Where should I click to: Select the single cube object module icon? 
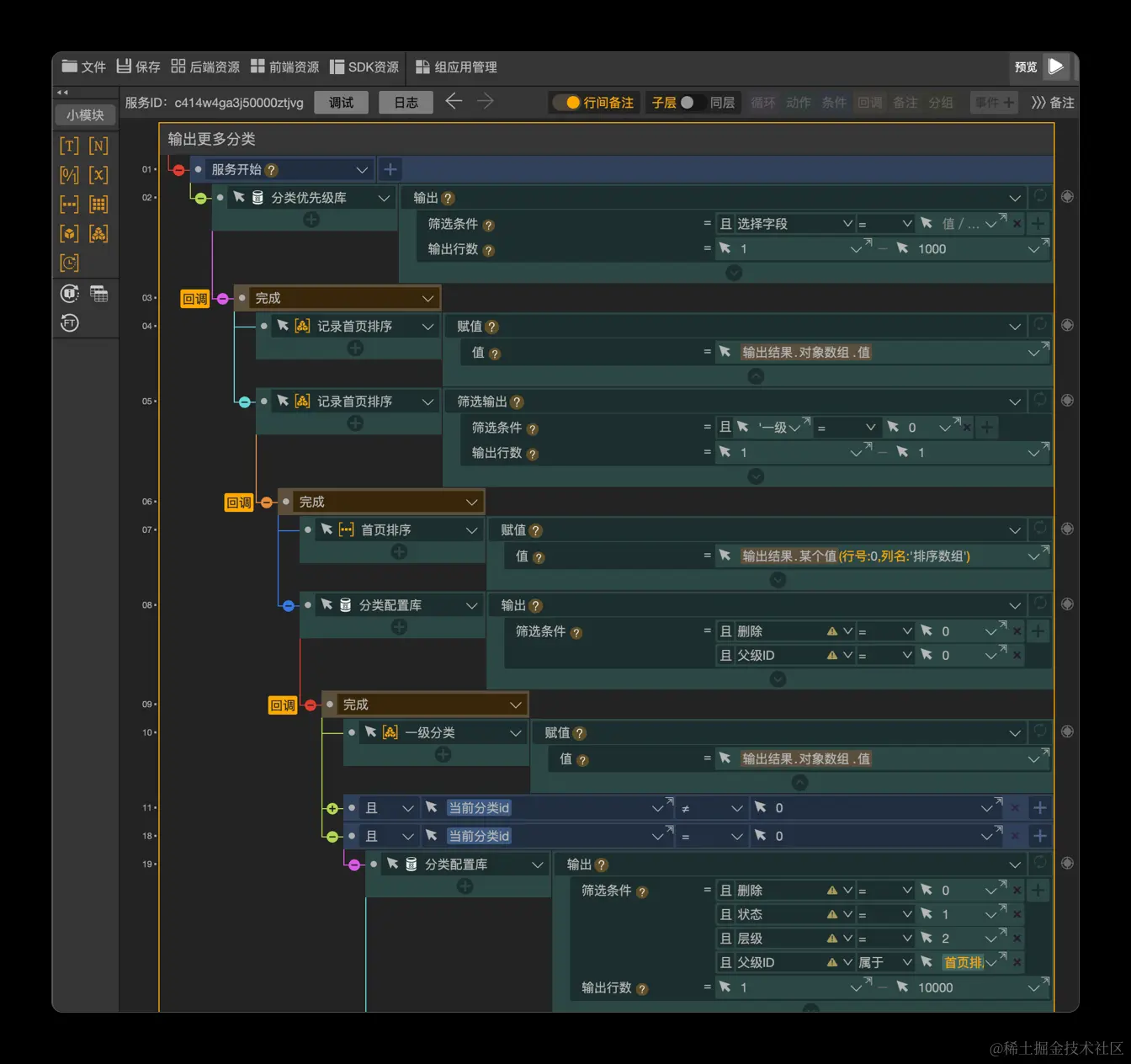69,234
